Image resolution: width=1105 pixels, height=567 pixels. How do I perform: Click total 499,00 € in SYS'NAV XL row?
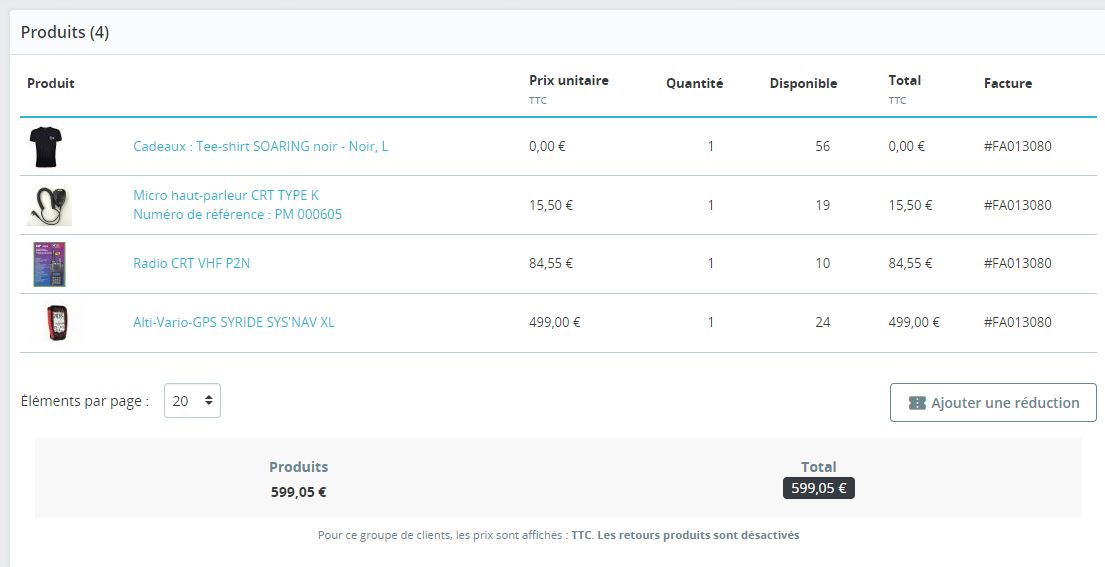tap(914, 323)
